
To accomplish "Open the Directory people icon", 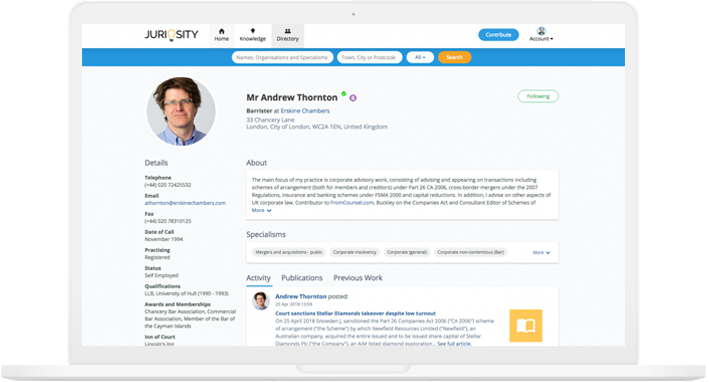I will [288, 31].
